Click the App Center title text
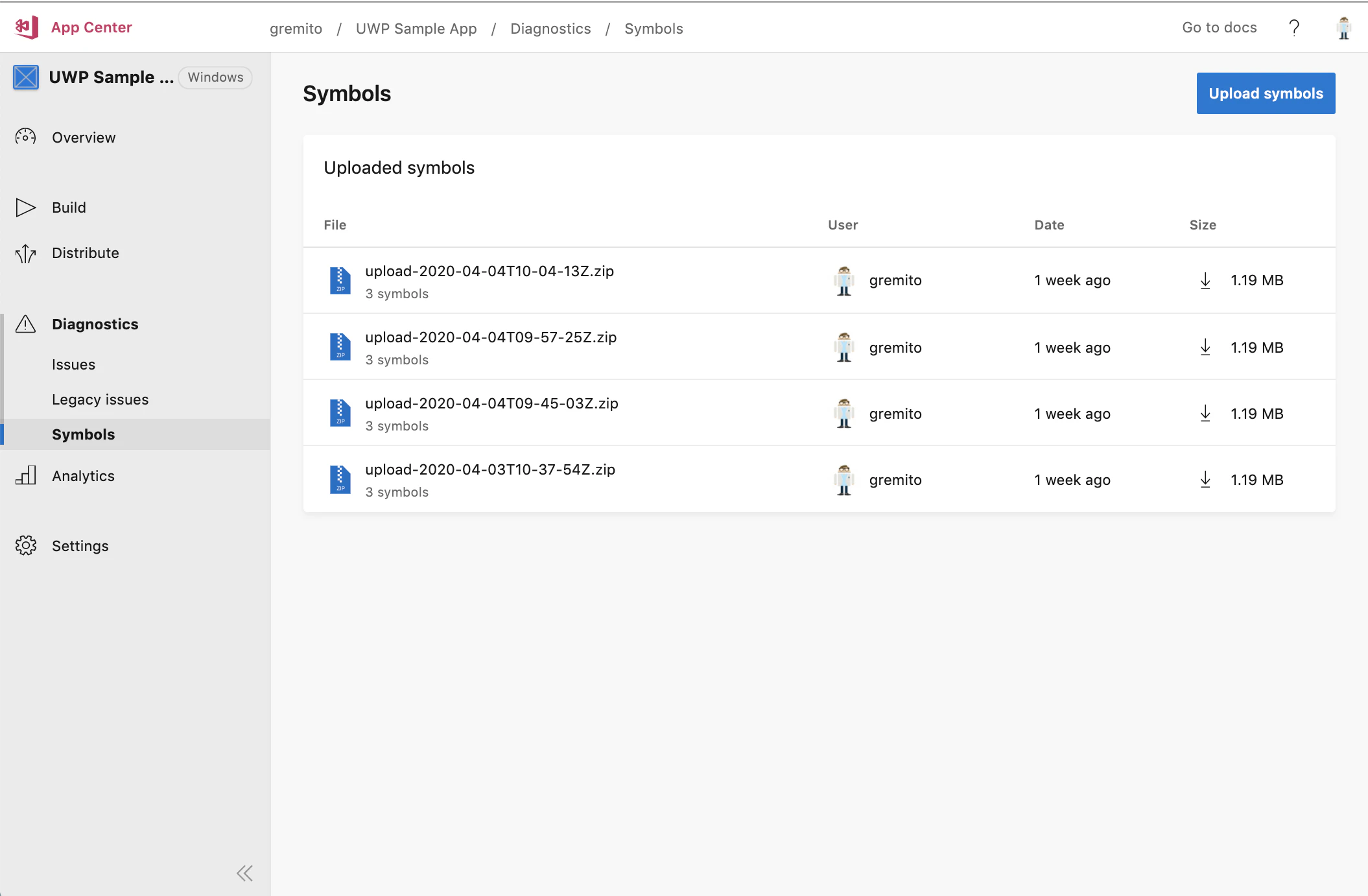 pyautogui.click(x=91, y=27)
